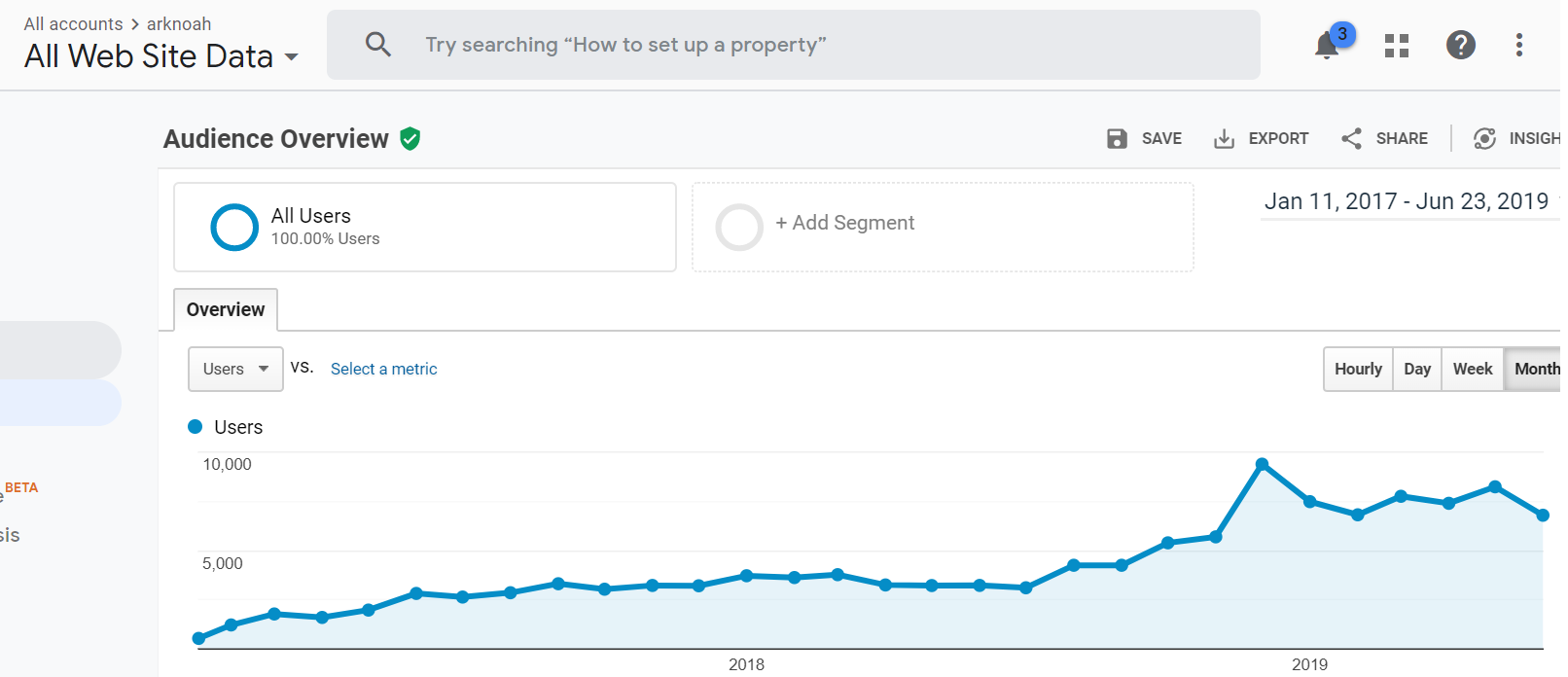This screenshot has width=1568, height=677.
Task: Click the green verified shield icon
Action: [410, 139]
